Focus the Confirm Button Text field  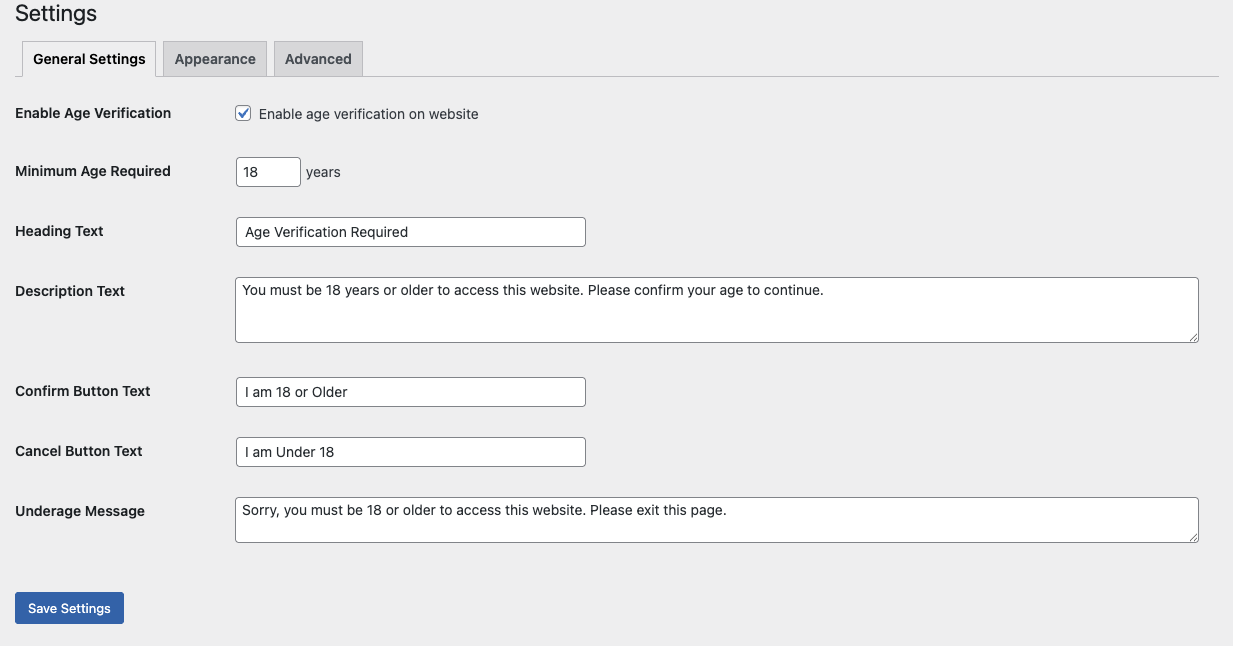tap(410, 392)
